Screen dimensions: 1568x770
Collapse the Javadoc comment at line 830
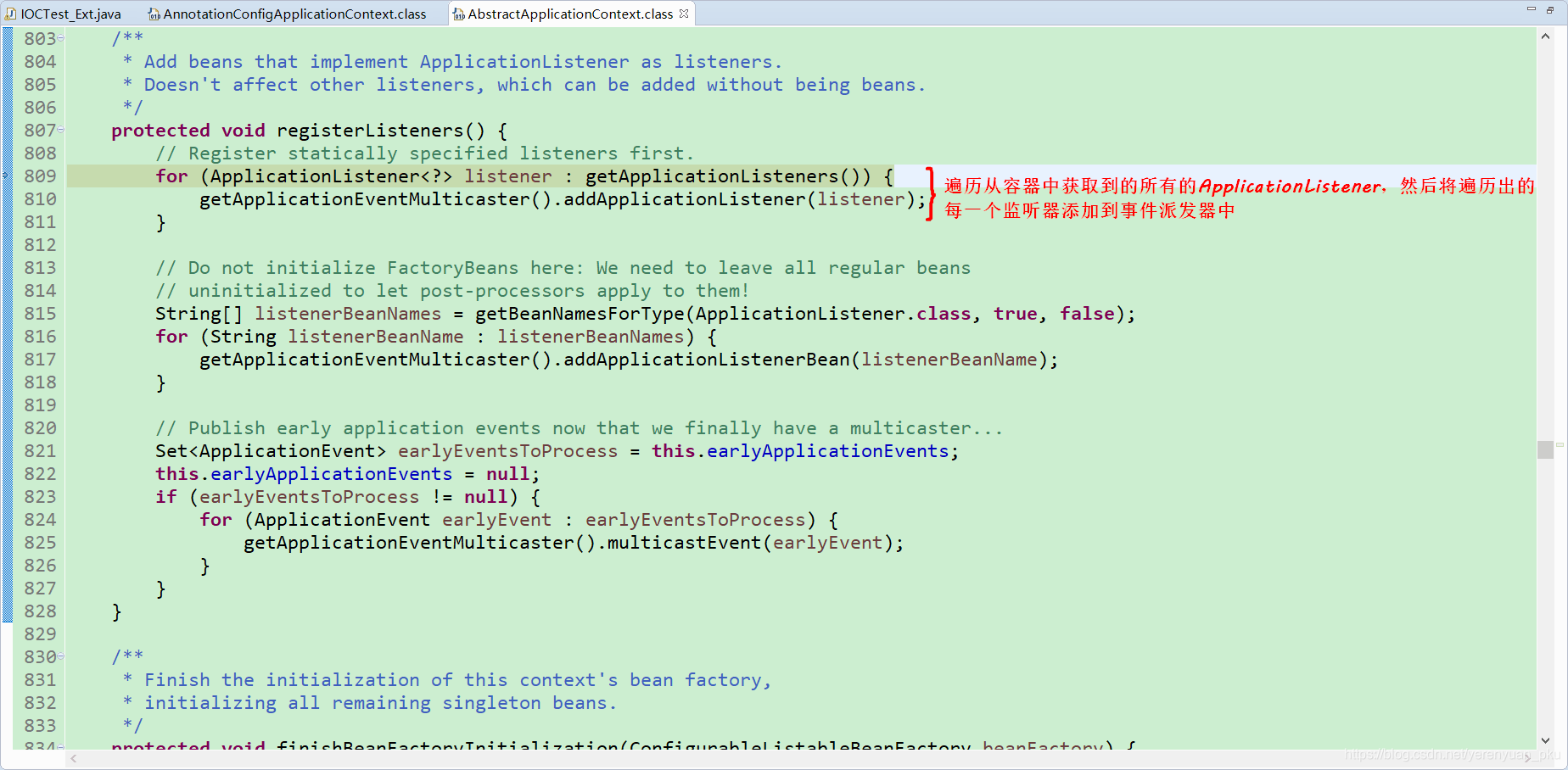coord(61,656)
